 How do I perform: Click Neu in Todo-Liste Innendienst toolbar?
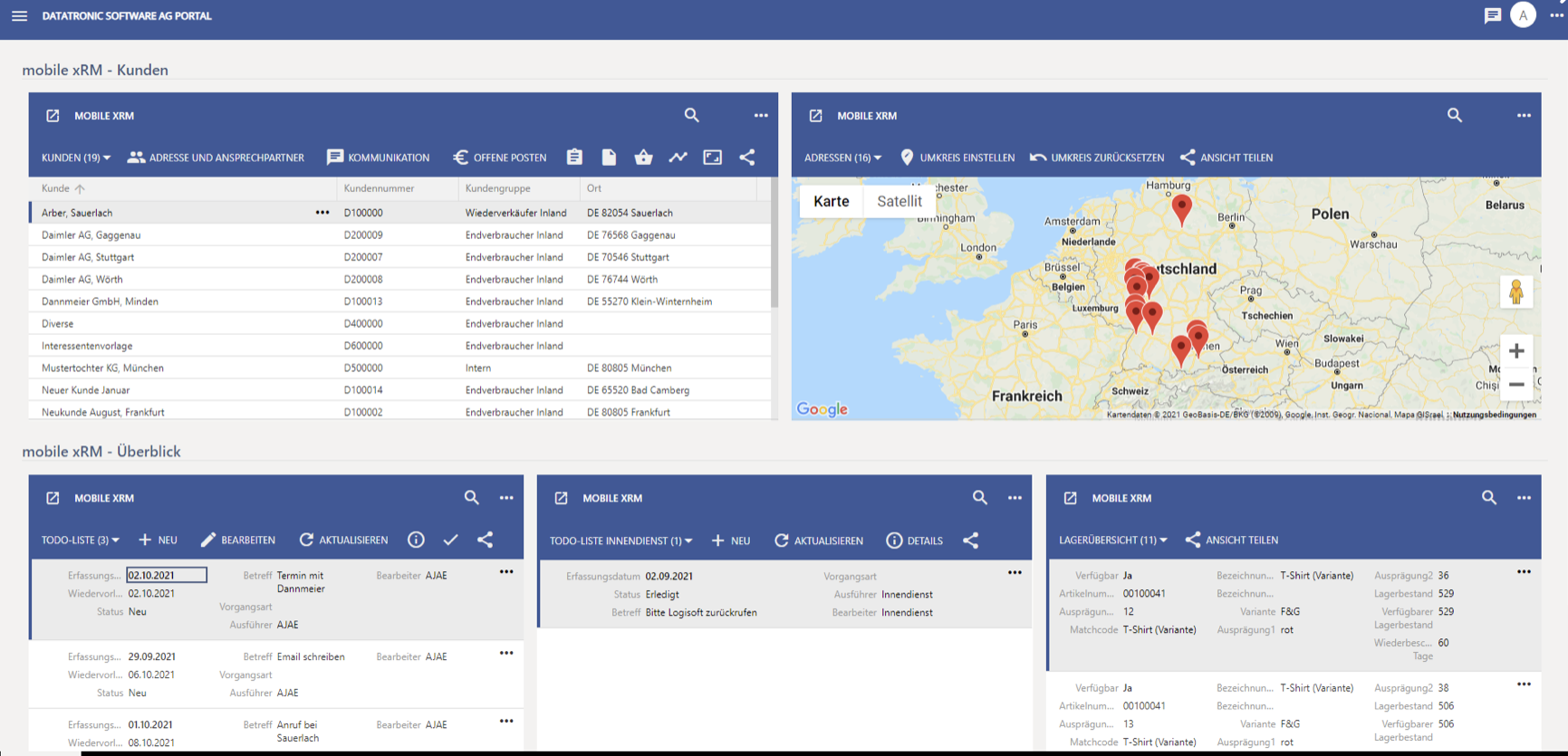click(x=731, y=541)
